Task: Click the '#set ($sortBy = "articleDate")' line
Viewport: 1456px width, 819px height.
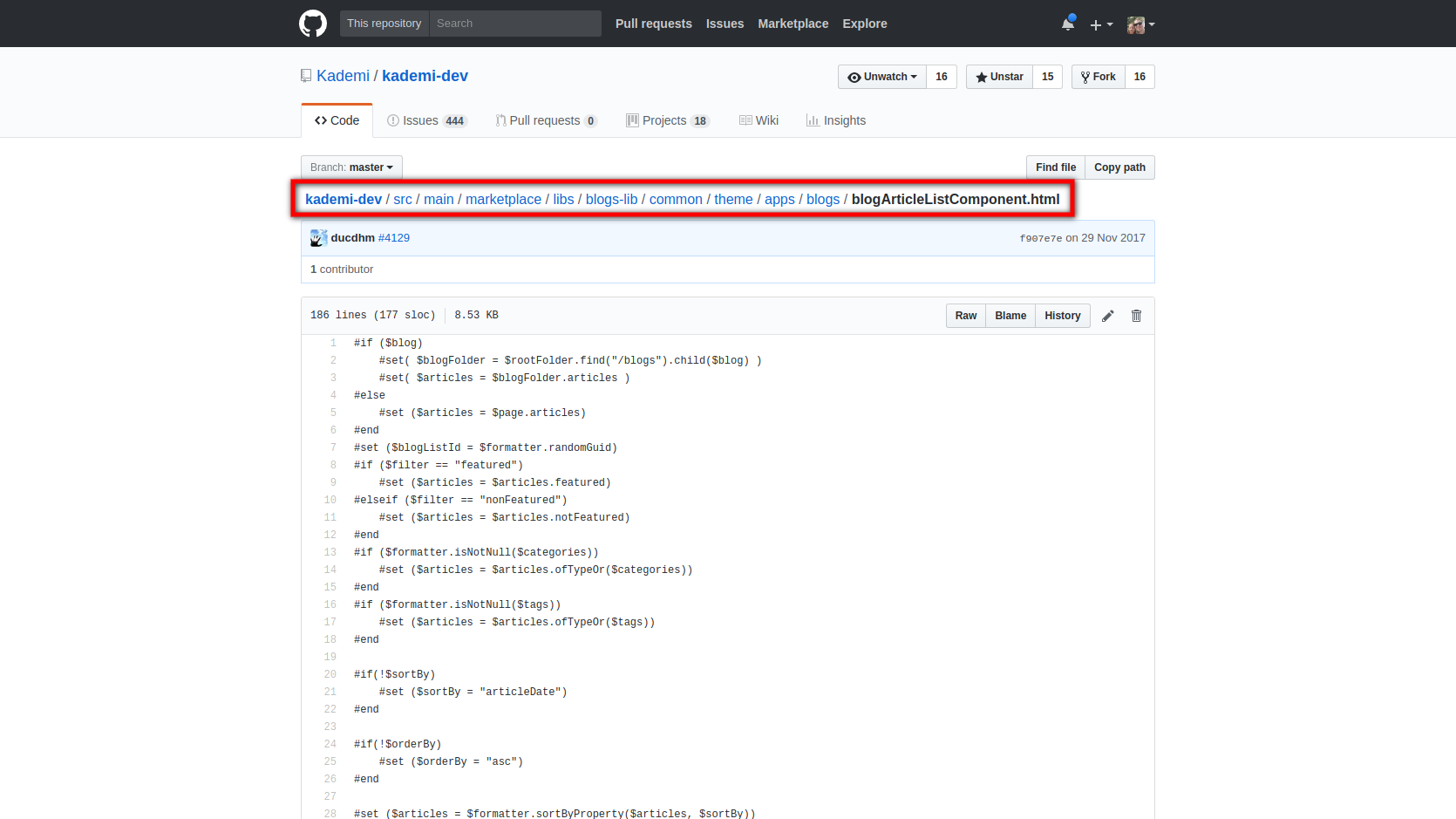Action: coord(473,693)
